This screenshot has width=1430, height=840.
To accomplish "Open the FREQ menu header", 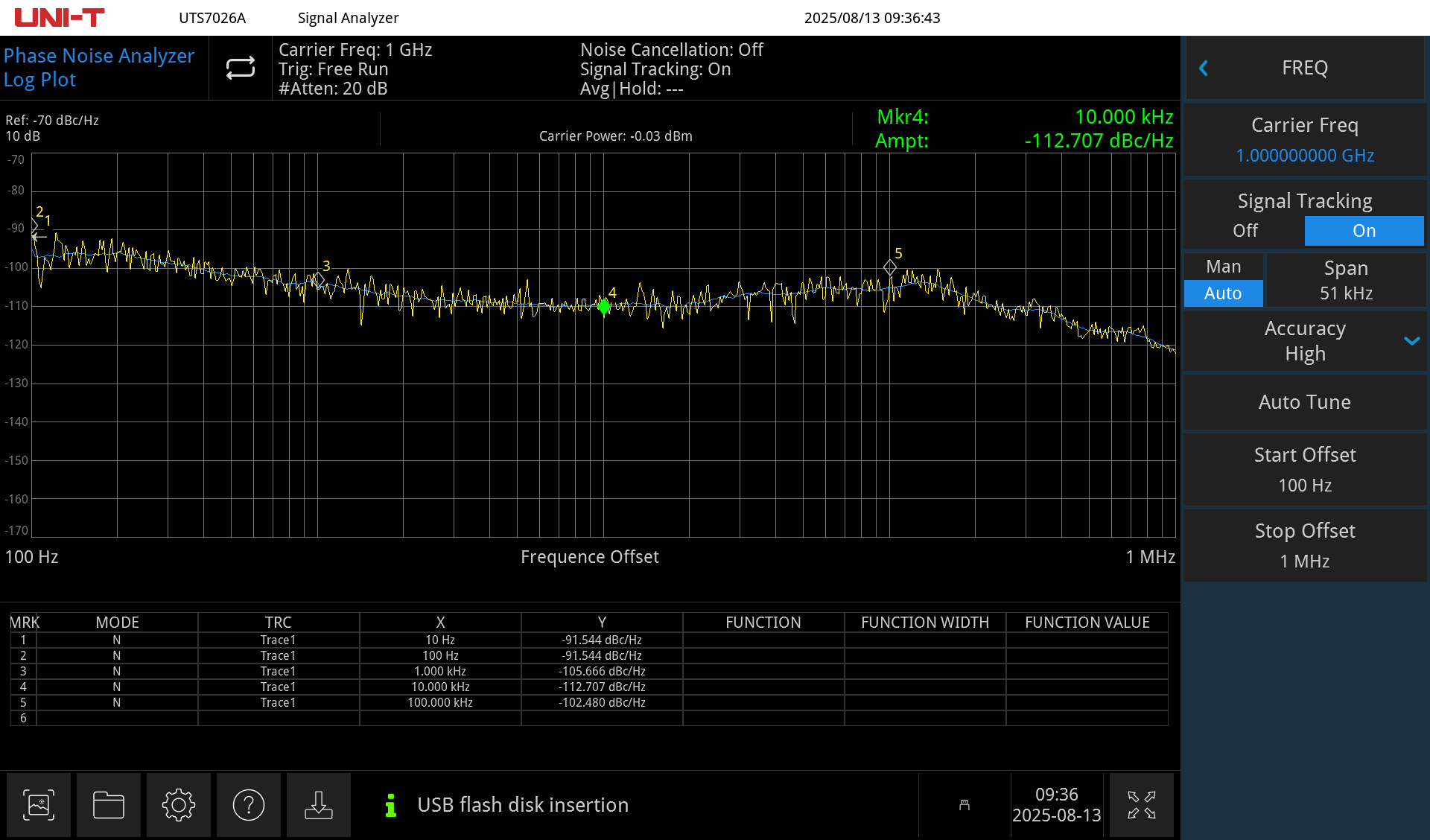I will click(x=1304, y=68).
